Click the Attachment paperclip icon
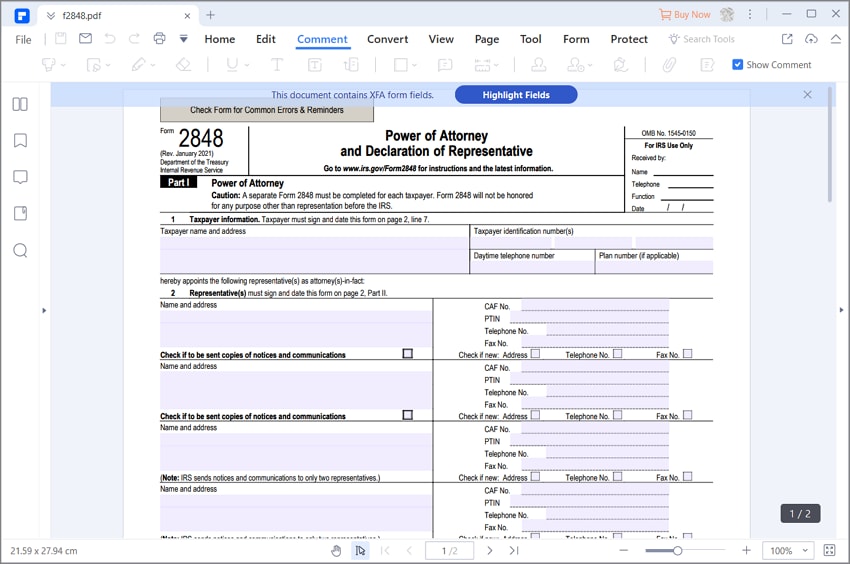 (669, 65)
